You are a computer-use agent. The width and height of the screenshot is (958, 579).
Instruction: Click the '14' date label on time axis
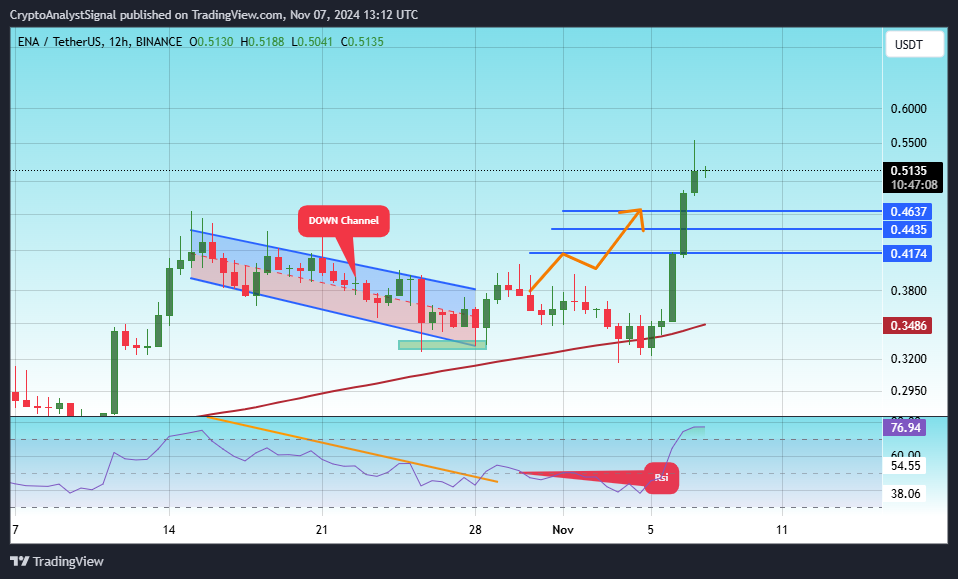click(x=169, y=530)
